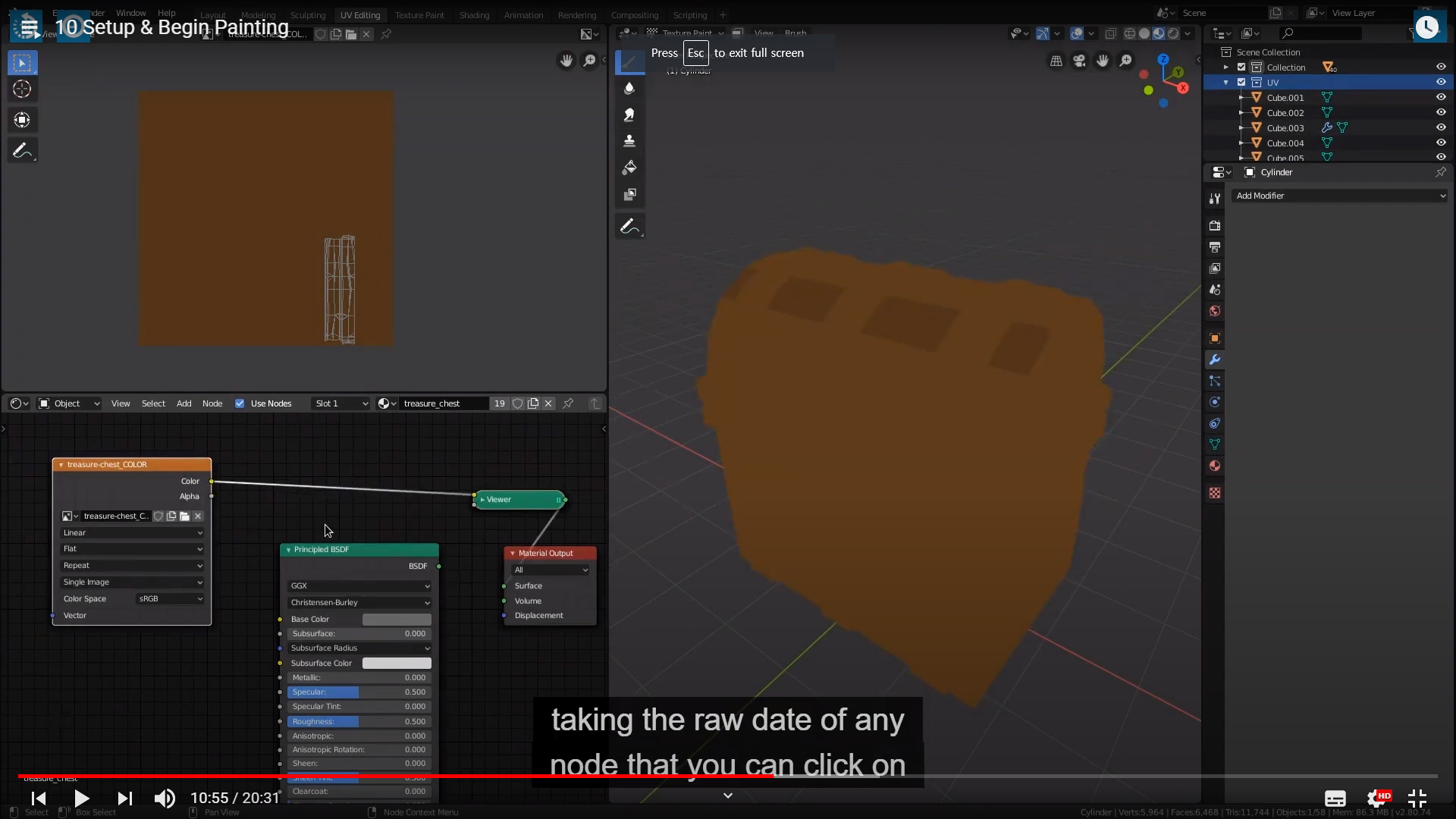The width and height of the screenshot is (1456, 819).
Task: Collapse the Principled BSDF node
Action: pyautogui.click(x=288, y=550)
